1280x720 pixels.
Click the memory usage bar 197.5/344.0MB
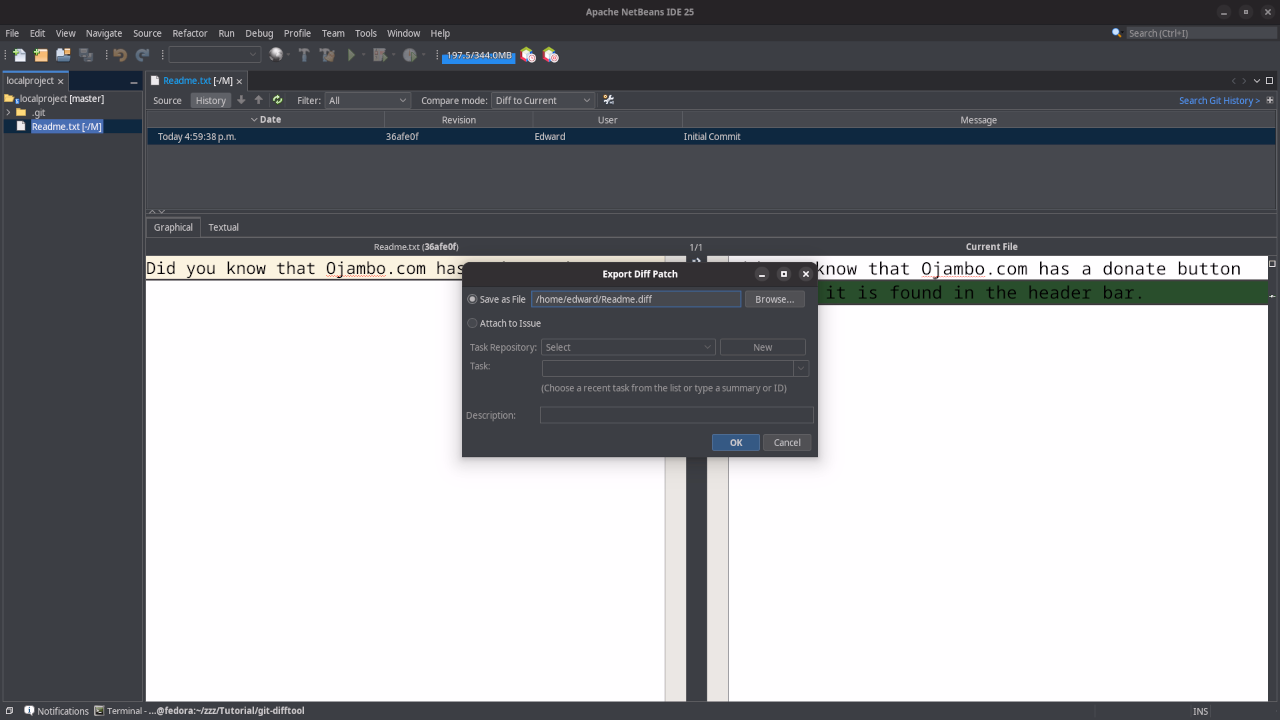[x=479, y=55]
